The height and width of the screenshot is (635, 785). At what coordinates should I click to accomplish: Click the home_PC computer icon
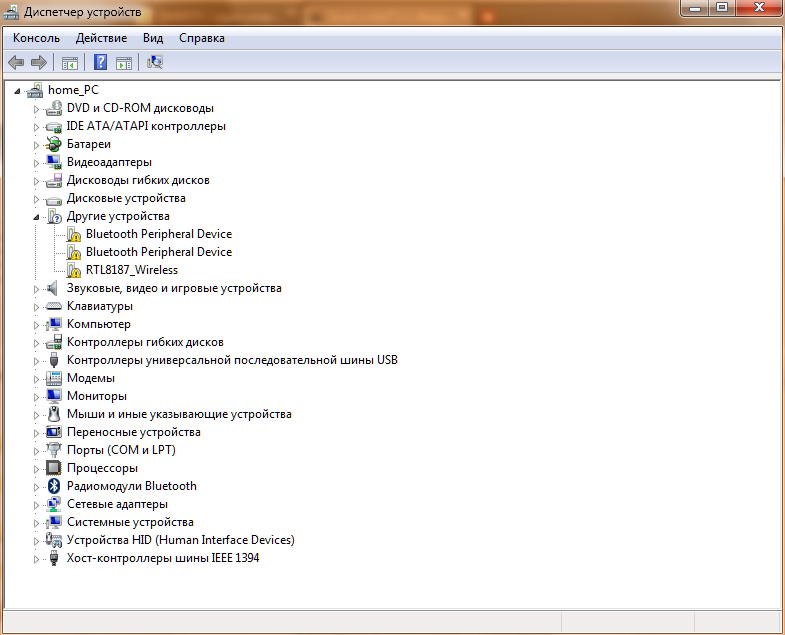point(35,90)
